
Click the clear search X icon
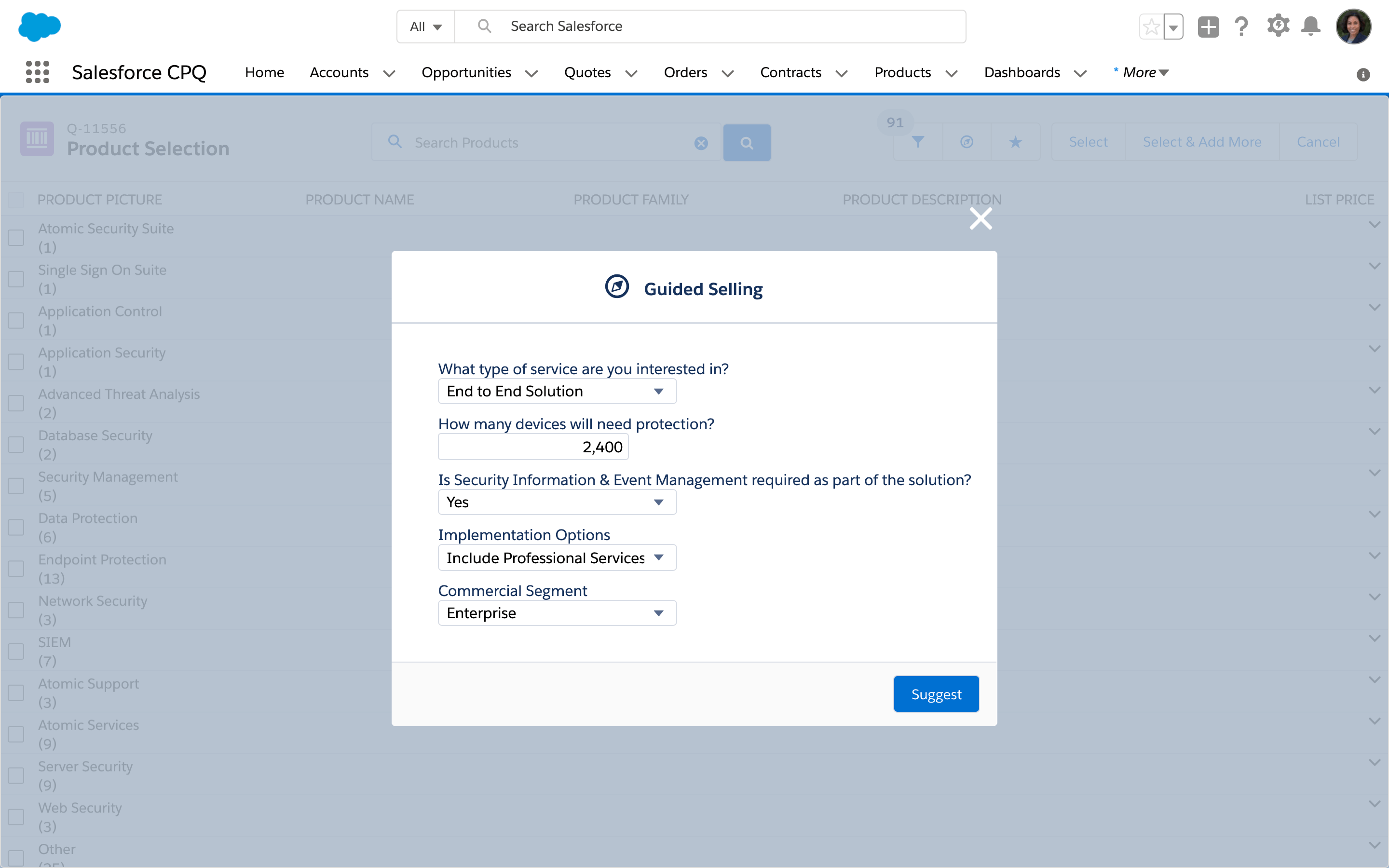(701, 142)
